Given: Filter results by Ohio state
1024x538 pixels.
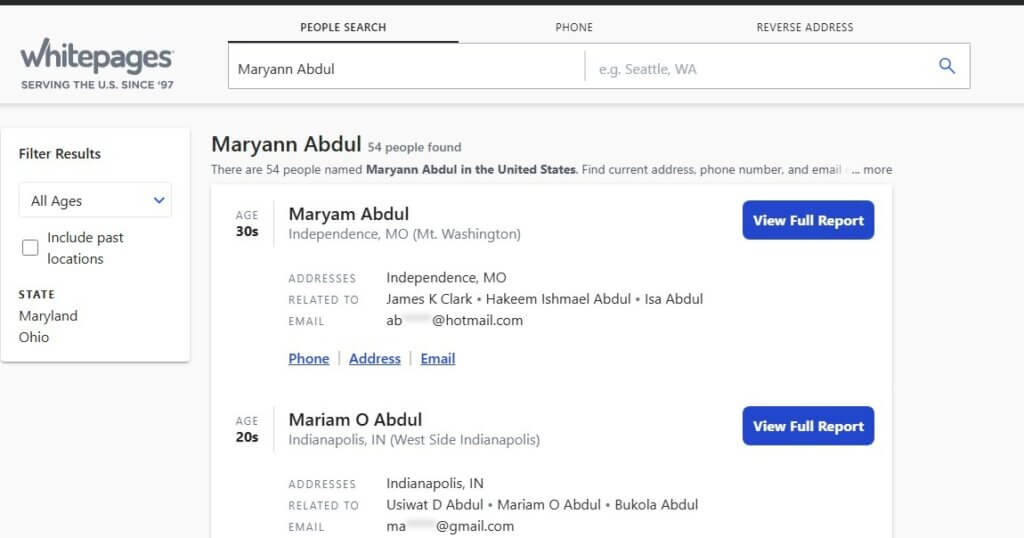Looking at the screenshot, I should tap(34, 337).
